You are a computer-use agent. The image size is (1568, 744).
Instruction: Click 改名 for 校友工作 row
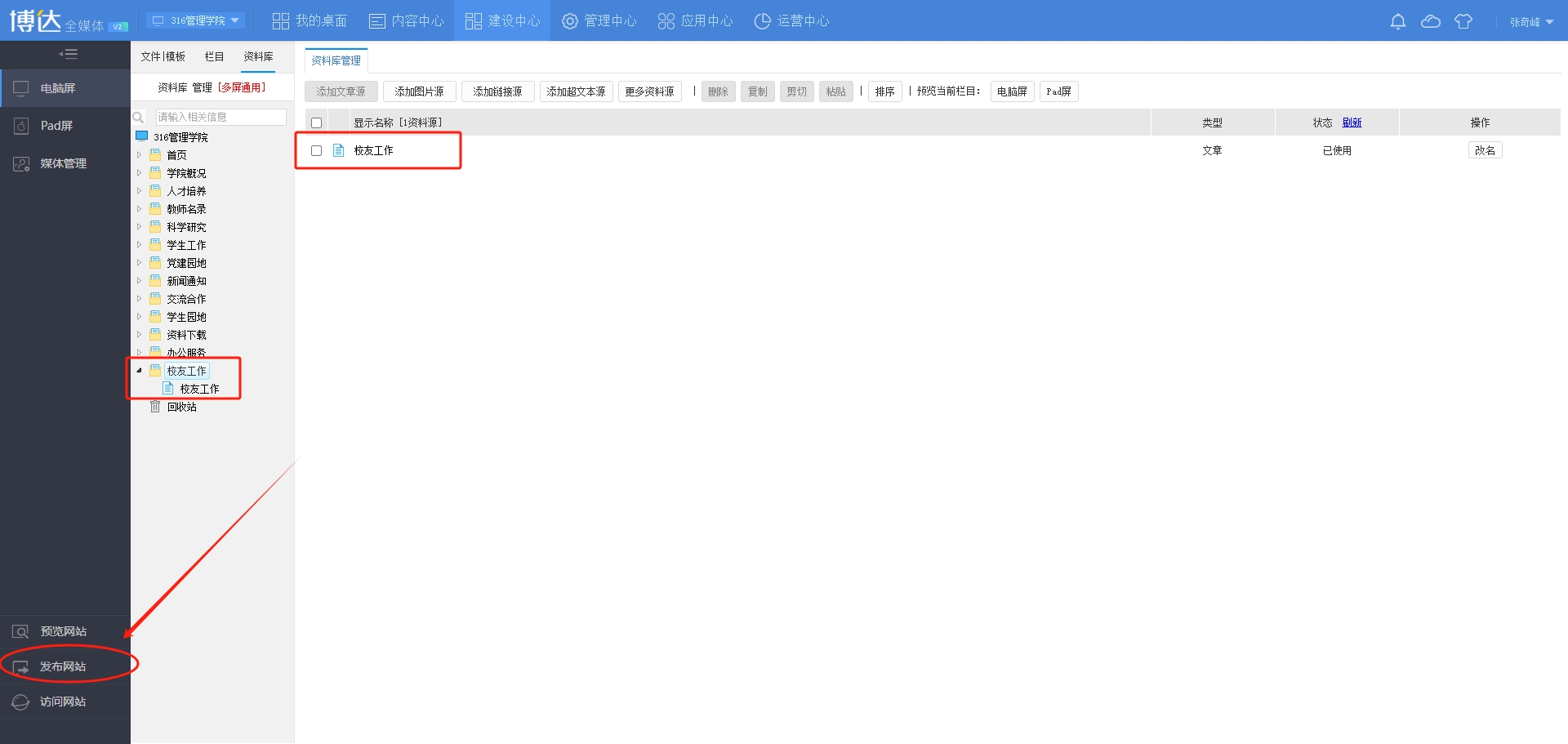pyautogui.click(x=1486, y=150)
